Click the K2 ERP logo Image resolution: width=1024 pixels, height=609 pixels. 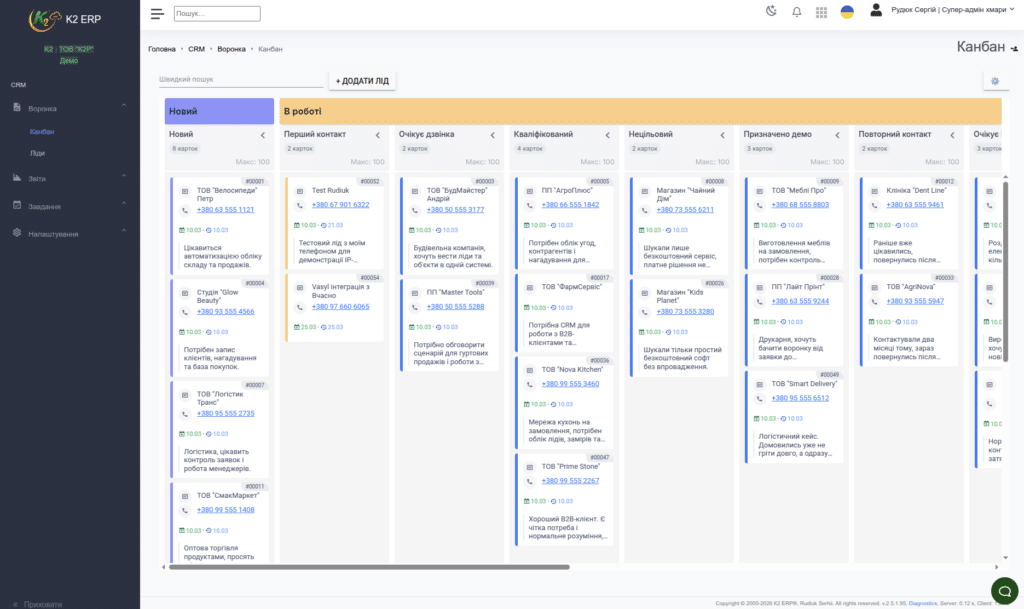tap(65, 20)
